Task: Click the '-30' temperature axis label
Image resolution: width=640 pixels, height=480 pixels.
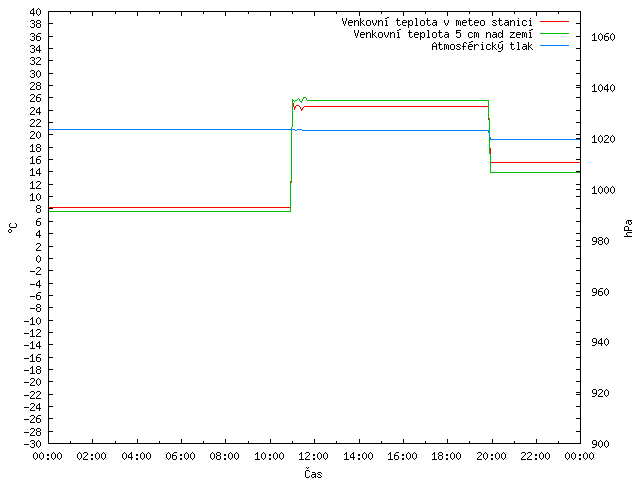Action: (33, 444)
